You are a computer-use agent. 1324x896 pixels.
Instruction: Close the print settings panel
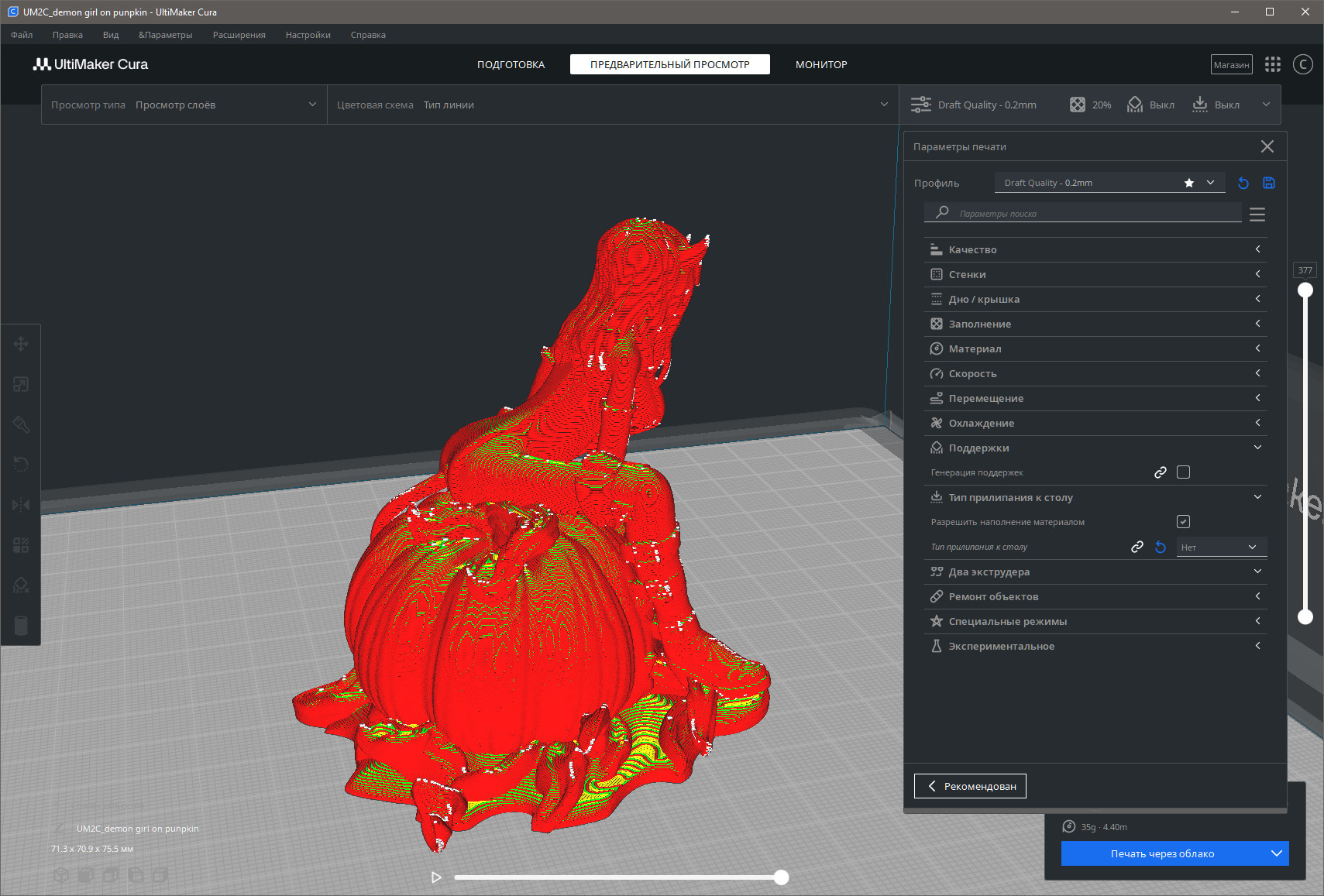(1267, 146)
